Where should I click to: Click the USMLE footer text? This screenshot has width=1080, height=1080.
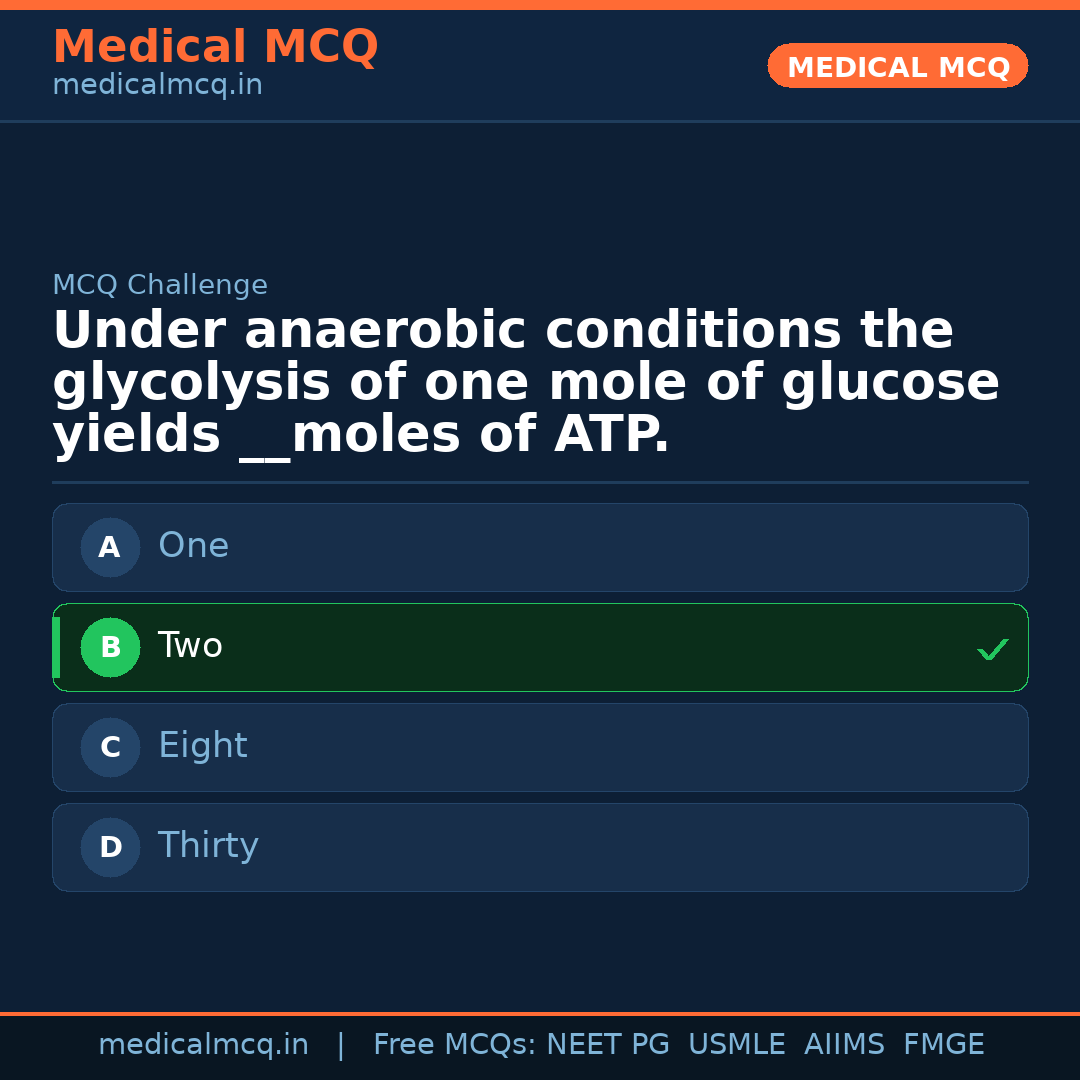[x=736, y=1045]
